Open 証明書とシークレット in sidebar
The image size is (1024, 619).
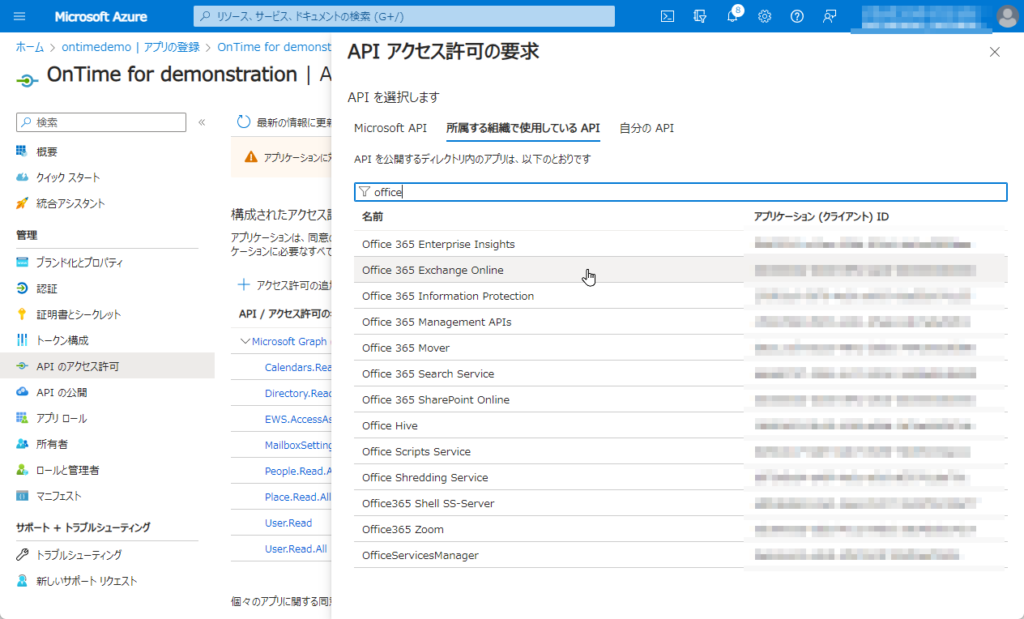click(78, 314)
